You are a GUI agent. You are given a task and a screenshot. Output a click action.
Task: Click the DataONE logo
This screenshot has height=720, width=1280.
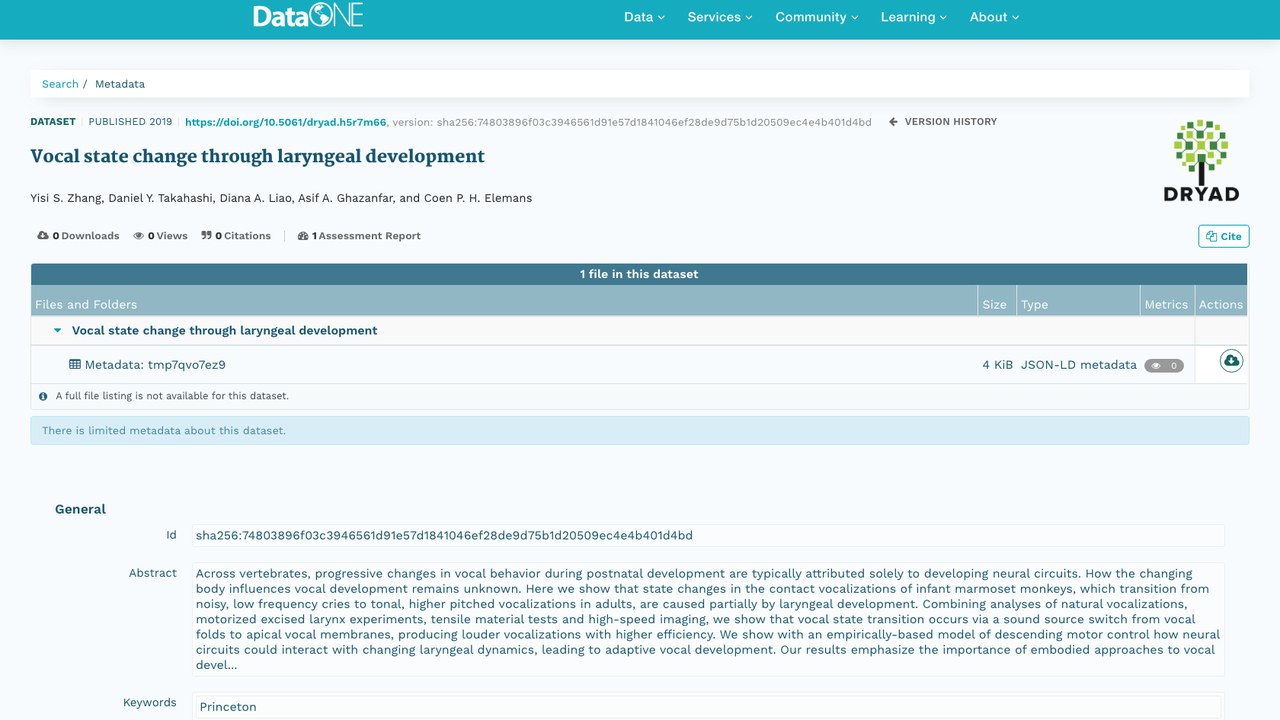308,16
